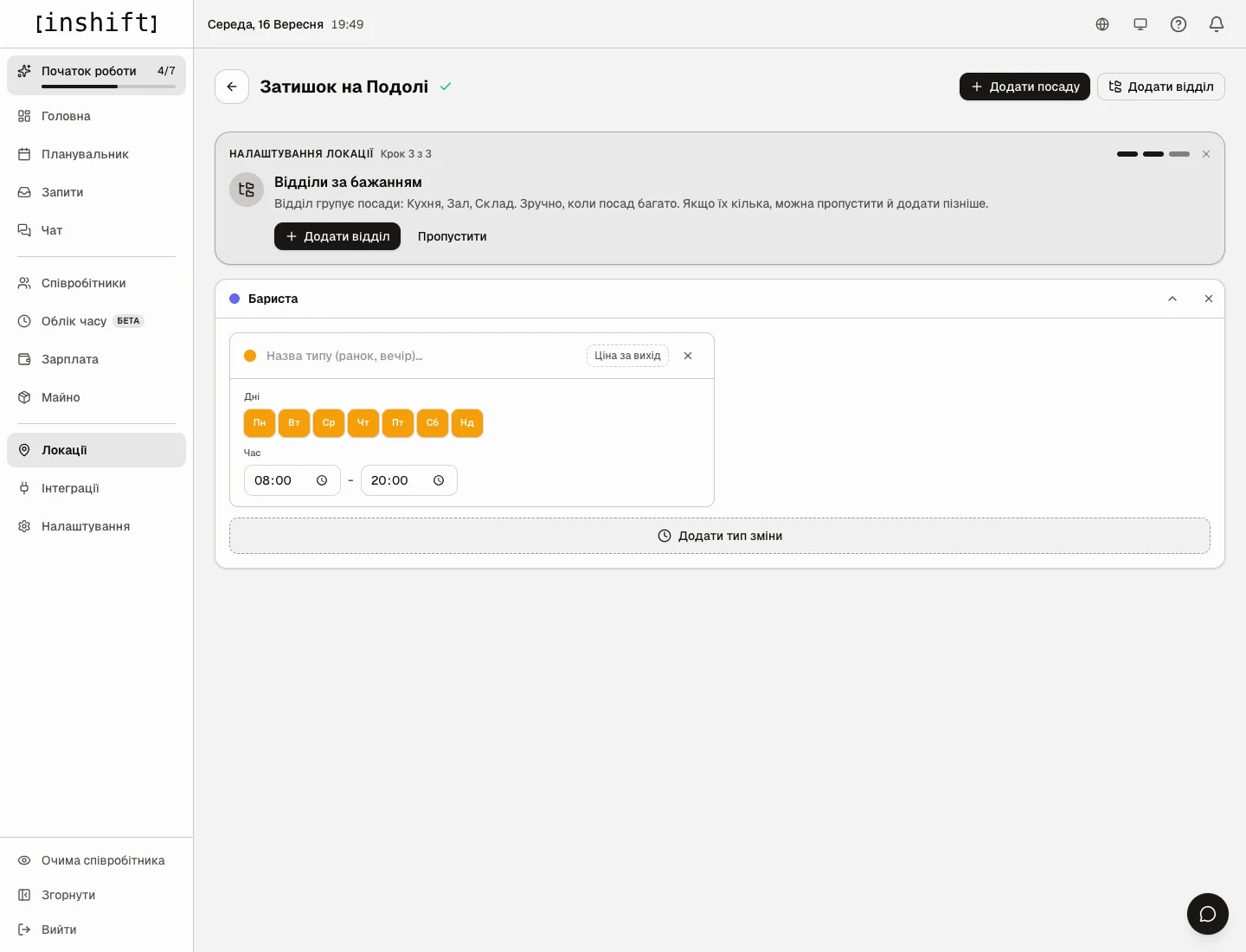Click Пропустити to skip step
The height and width of the screenshot is (952, 1246).
pyautogui.click(x=452, y=236)
